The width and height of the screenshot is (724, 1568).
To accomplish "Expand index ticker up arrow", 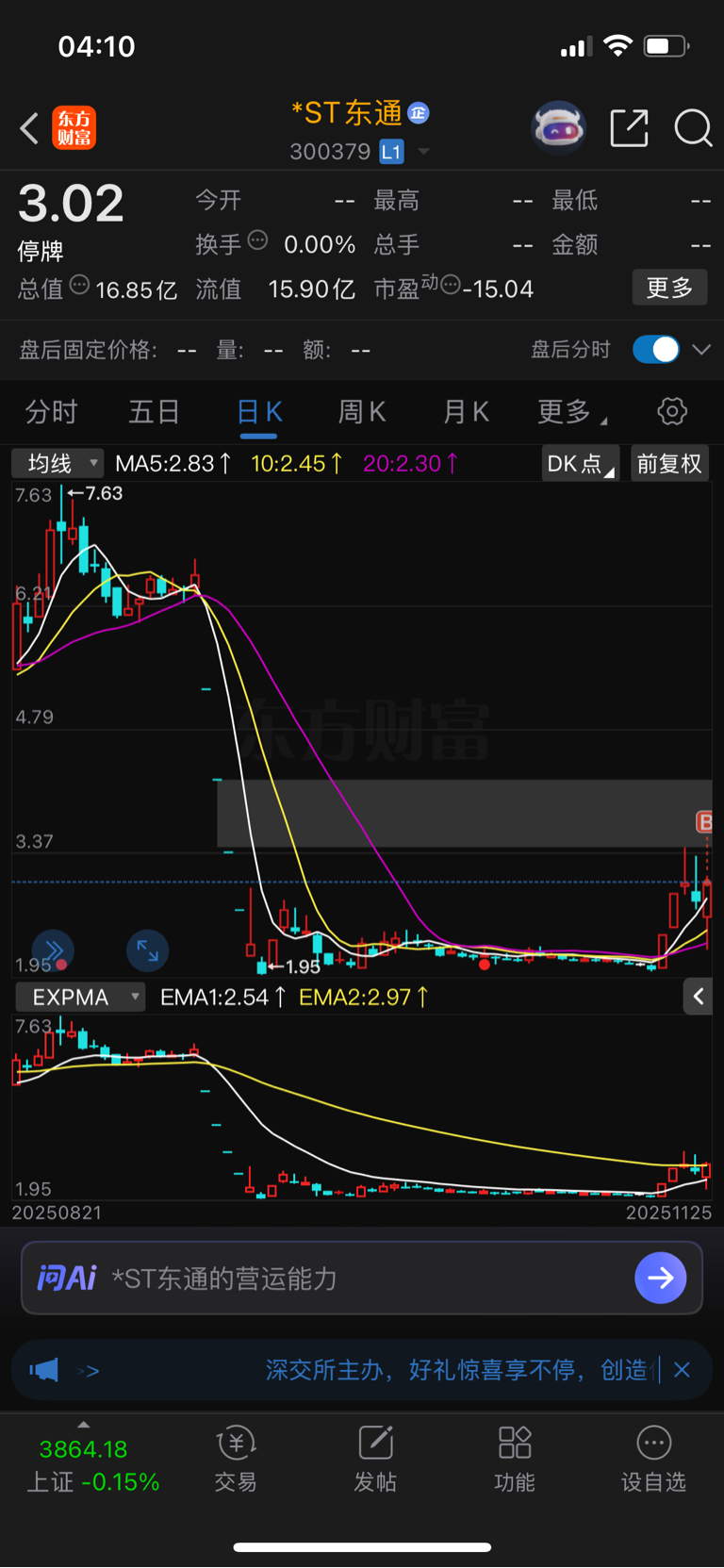I will [x=83, y=1425].
